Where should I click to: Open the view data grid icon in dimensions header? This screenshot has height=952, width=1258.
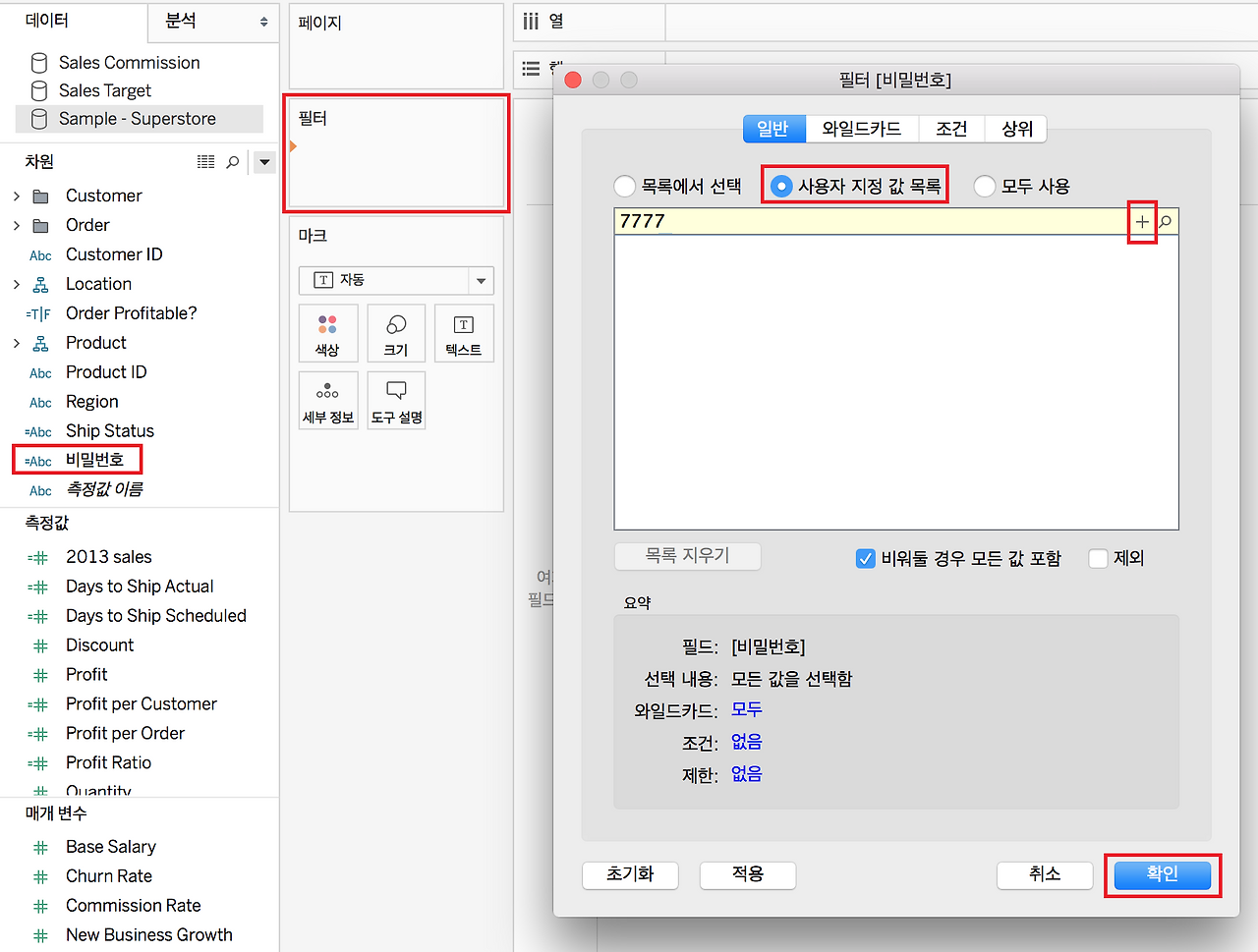(205, 162)
